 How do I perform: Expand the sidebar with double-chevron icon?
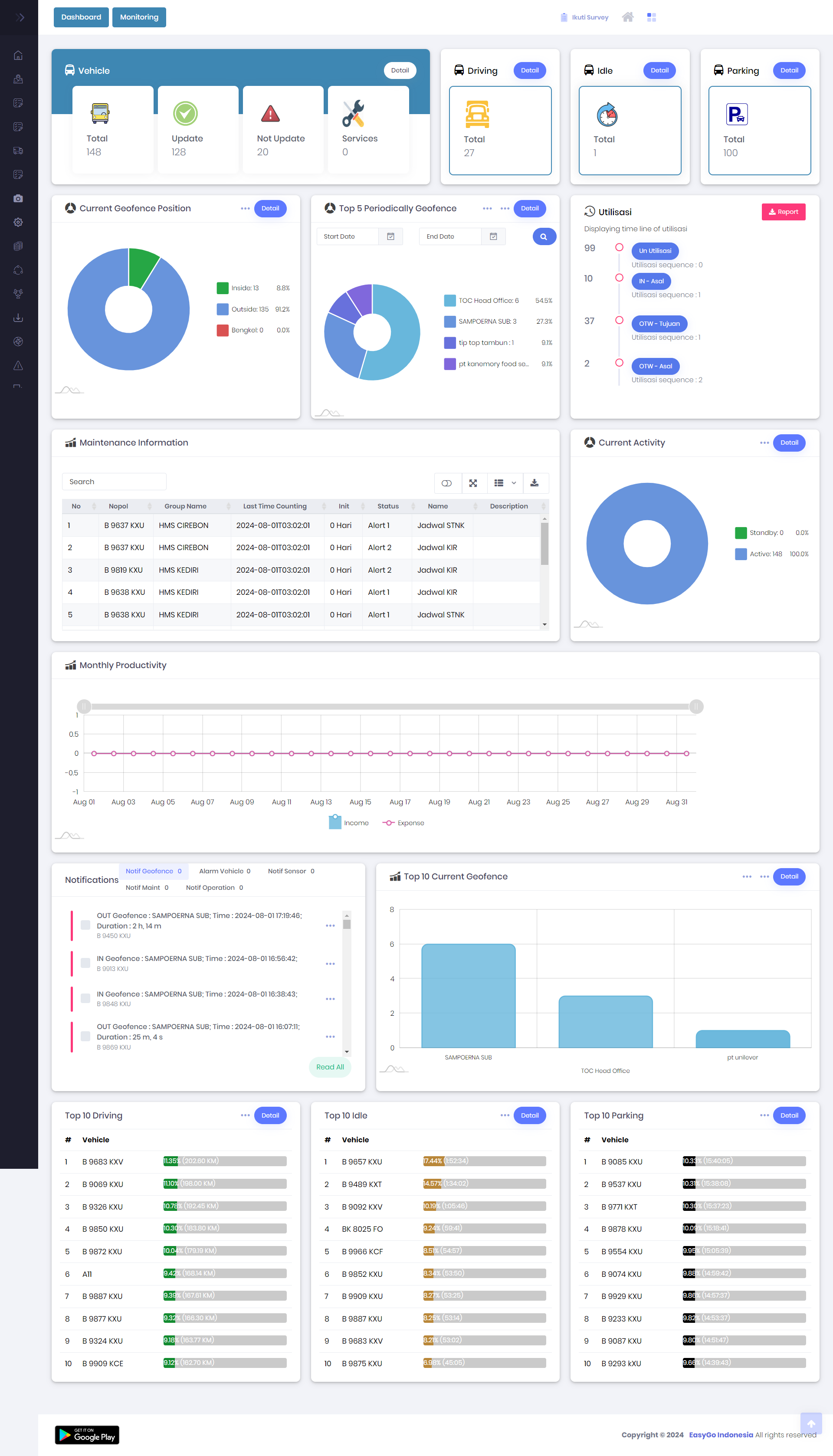[x=20, y=17]
